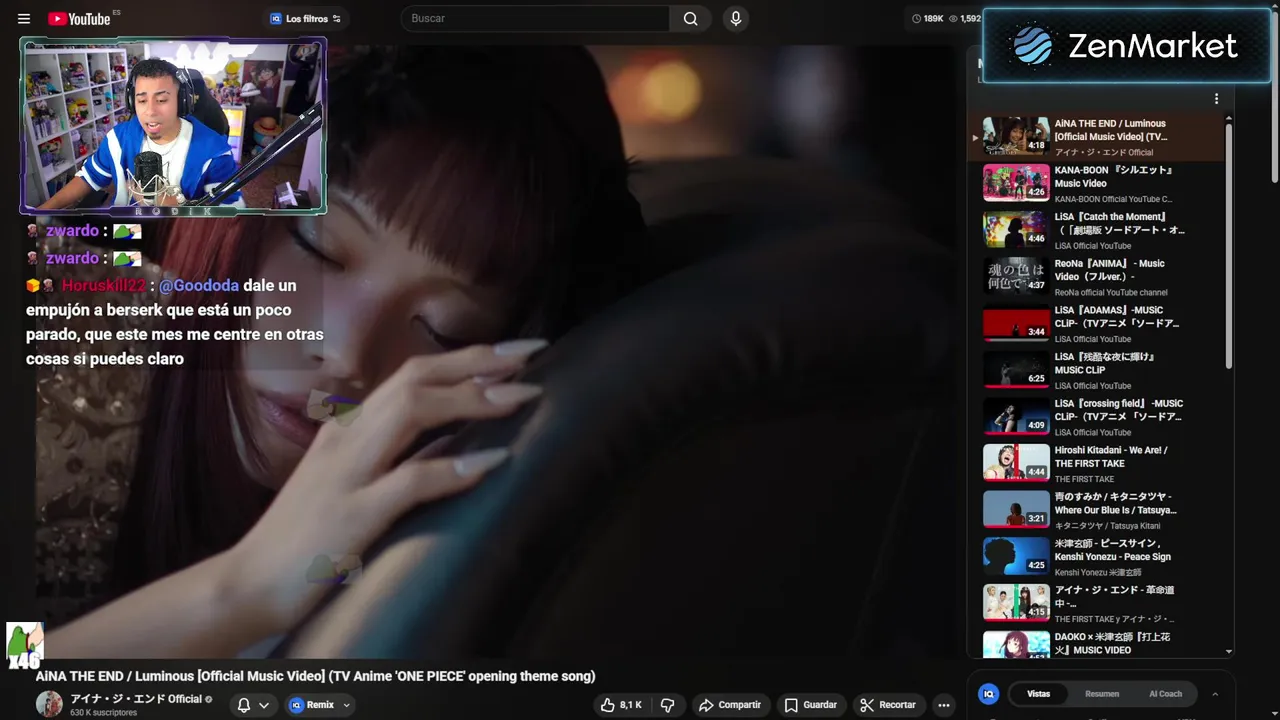Open the playlist panel three-dot menu
1280x720 pixels.
click(x=1216, y=99)
